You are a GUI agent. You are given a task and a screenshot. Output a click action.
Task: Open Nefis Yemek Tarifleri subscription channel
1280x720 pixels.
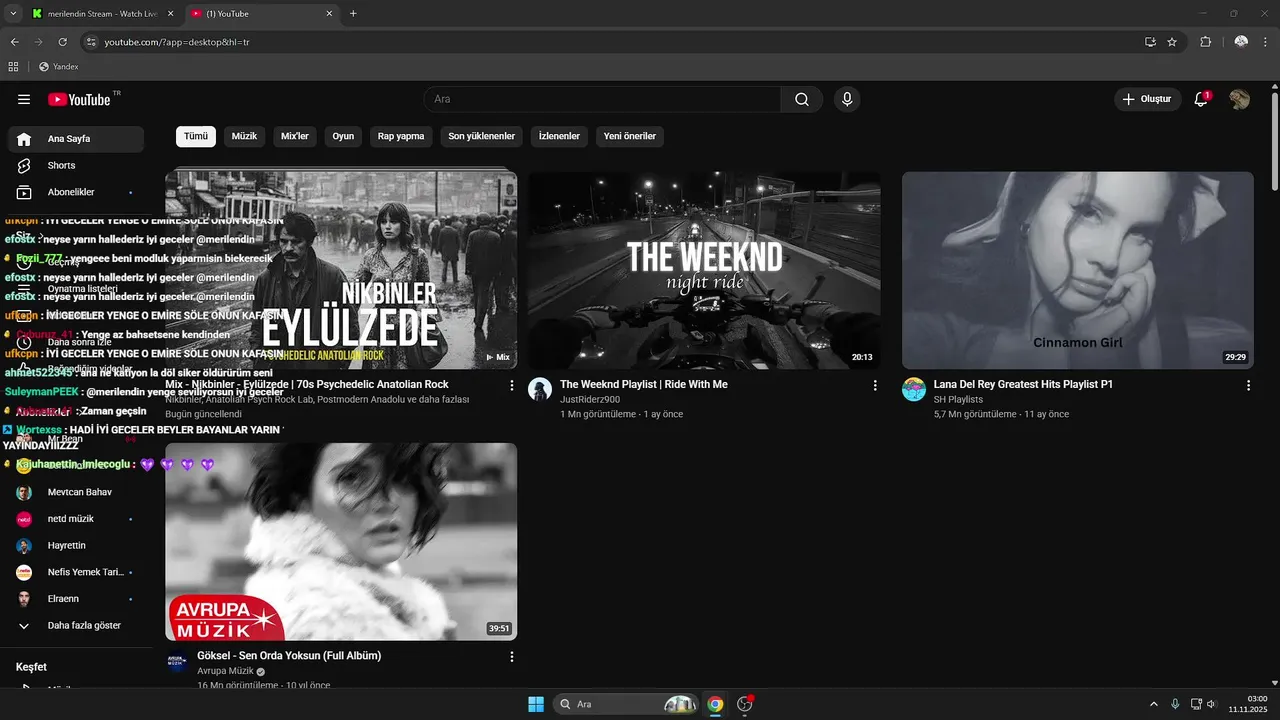point(76,572)
